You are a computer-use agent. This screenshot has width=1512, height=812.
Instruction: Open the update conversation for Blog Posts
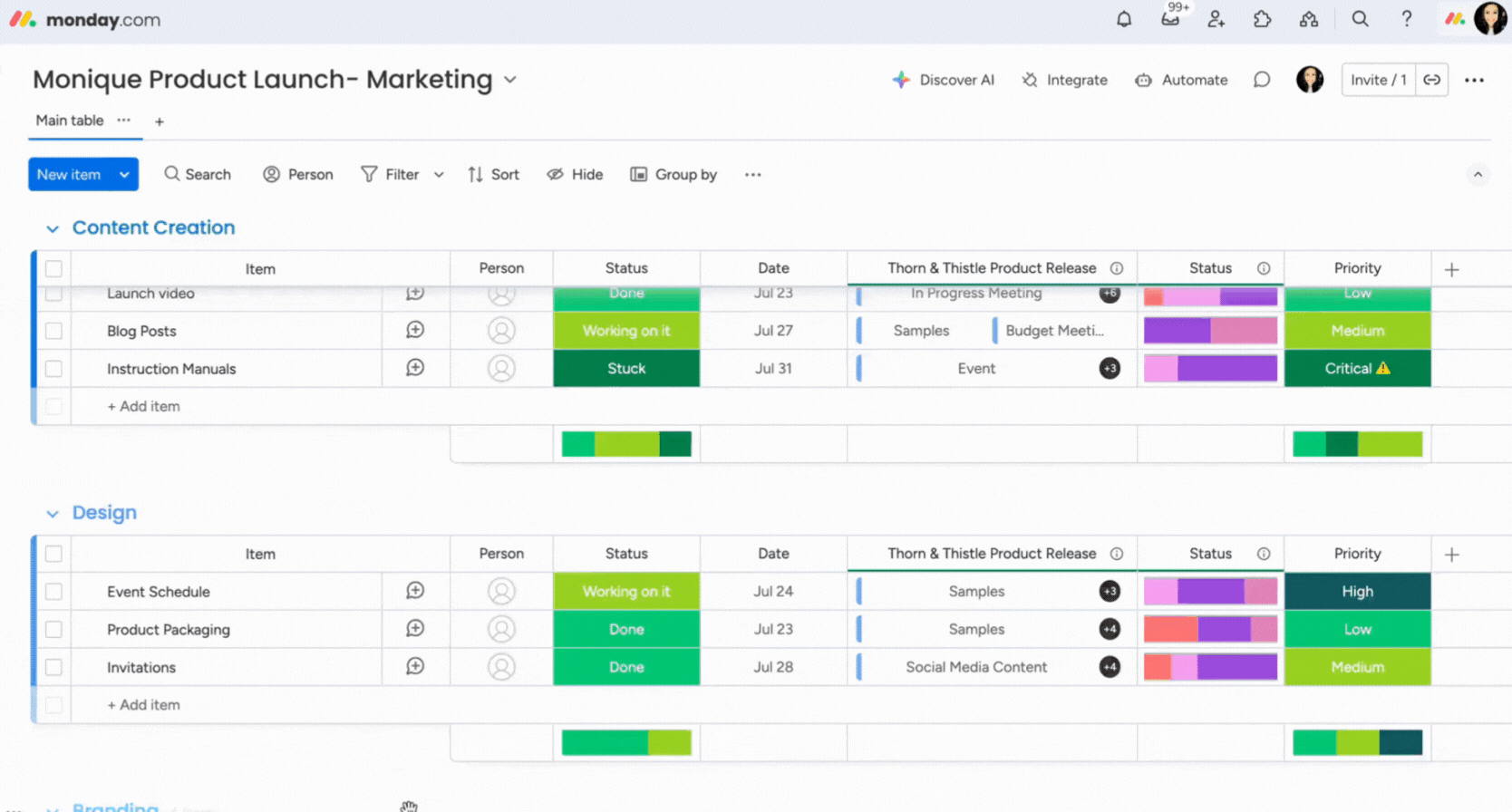click(415, 331)
